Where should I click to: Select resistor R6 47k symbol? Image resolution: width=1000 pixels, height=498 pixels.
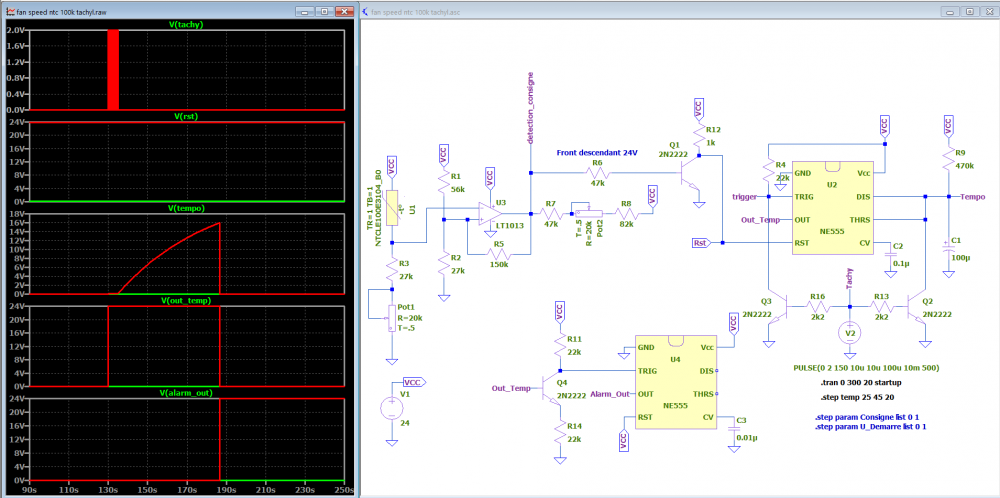[599, 173]
